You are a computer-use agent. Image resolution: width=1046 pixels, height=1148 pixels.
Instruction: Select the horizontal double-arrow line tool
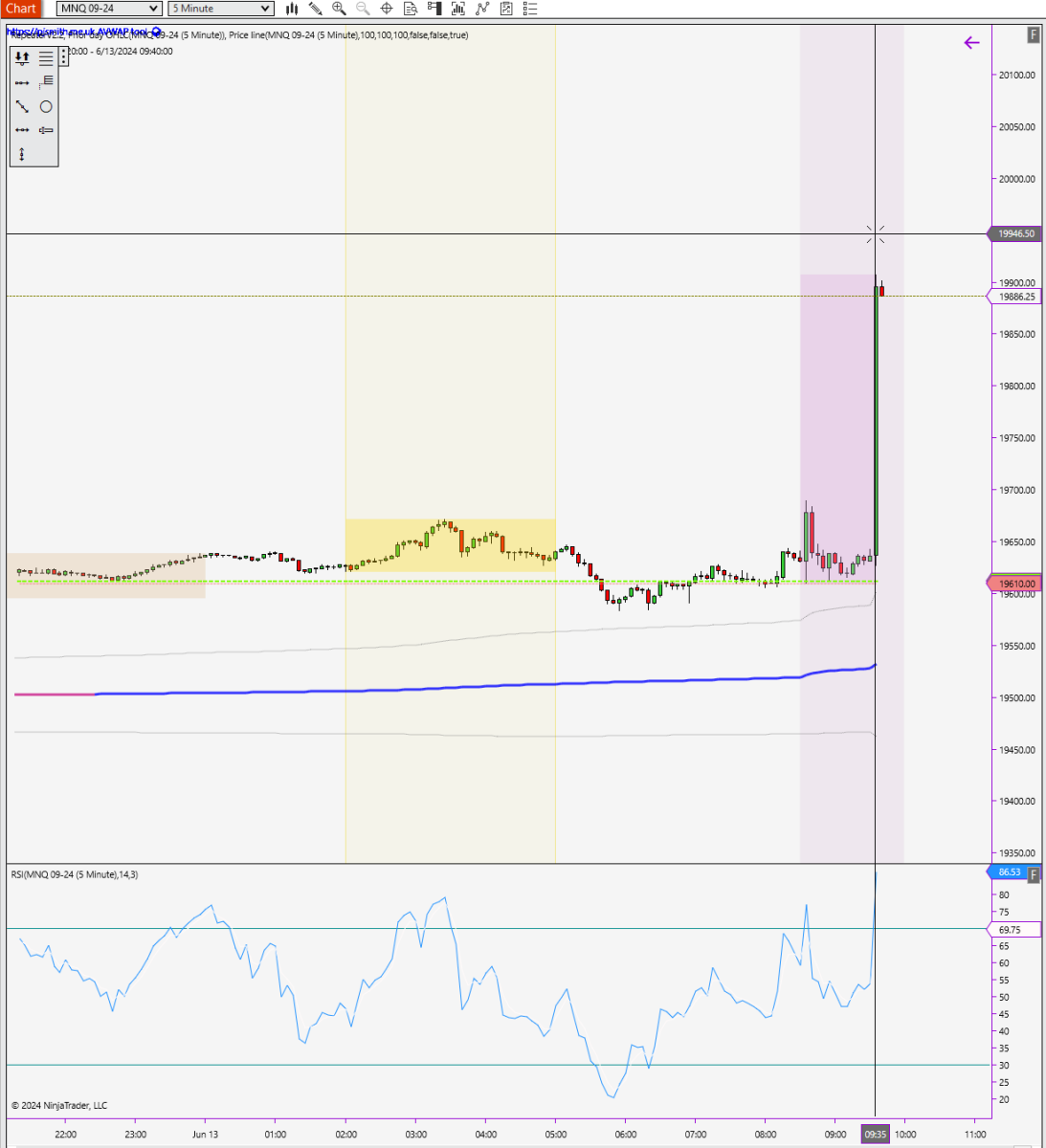22,130
